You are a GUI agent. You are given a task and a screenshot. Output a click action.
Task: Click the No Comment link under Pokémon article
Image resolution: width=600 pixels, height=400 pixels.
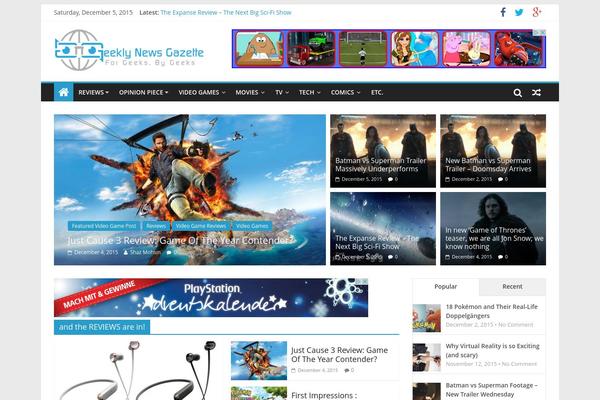pos(516,325)
